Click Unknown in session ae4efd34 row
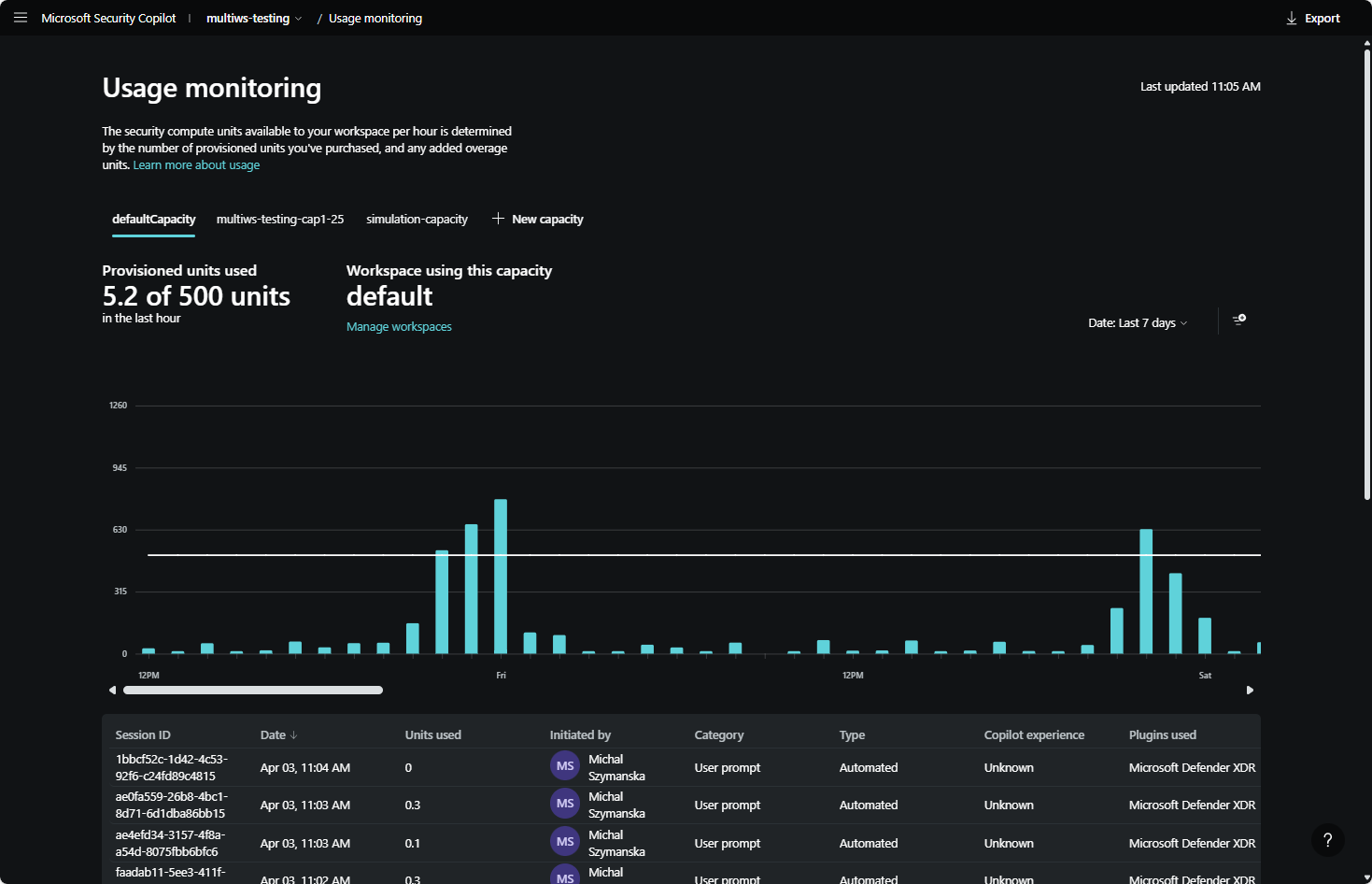Viewport: 1372px width, 884px height. (1009, 844)
